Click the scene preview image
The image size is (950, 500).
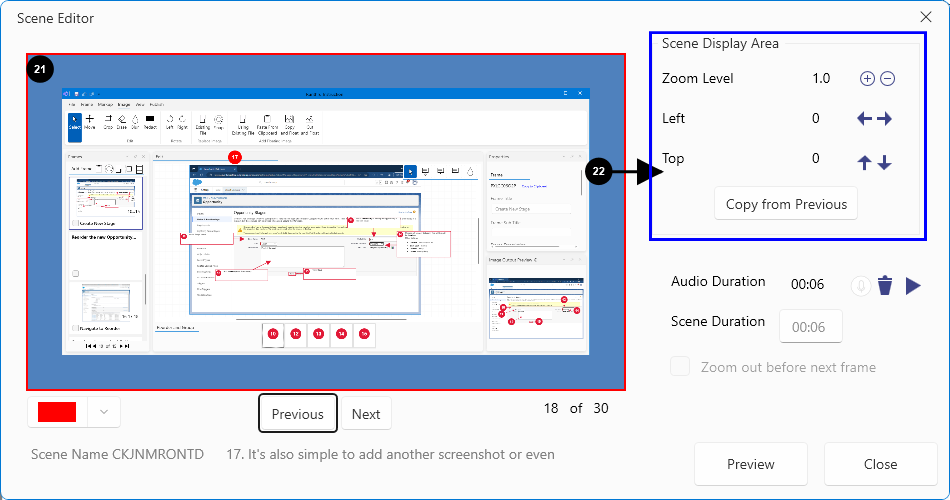[x=326, y=220]
